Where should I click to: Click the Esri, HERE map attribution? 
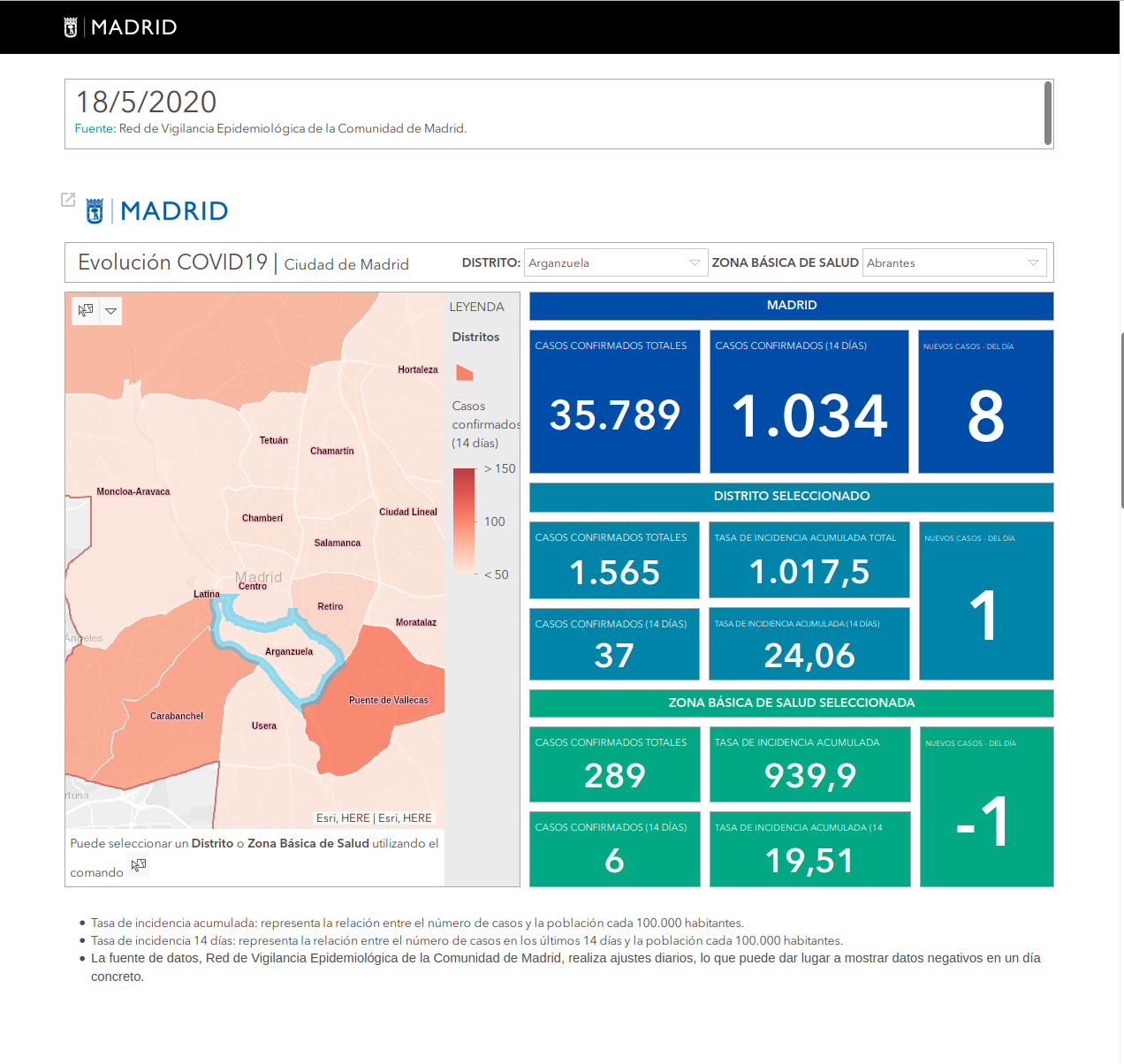375,818
